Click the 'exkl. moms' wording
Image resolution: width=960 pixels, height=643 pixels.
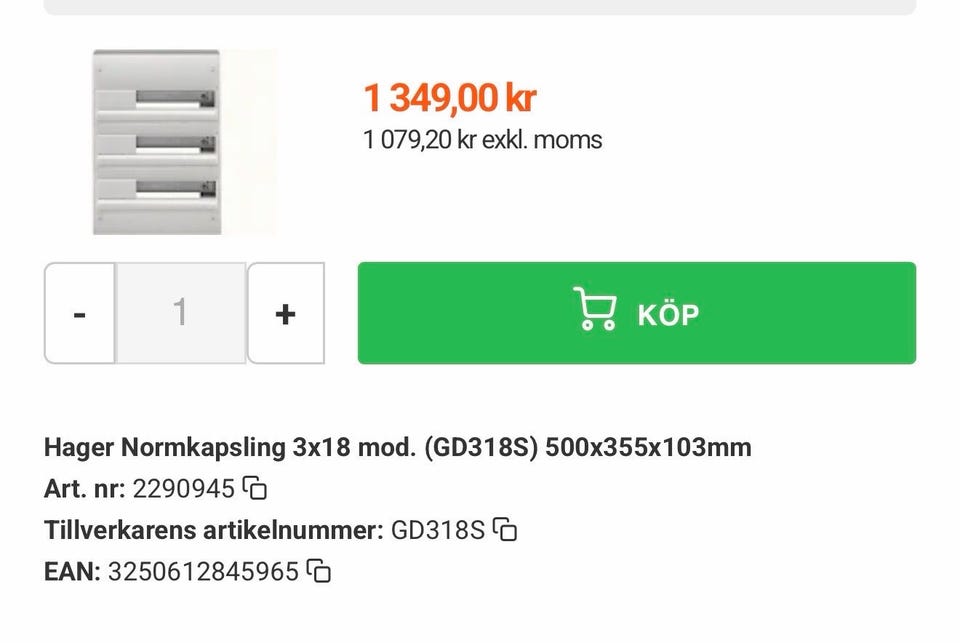(x=542, y=139)
